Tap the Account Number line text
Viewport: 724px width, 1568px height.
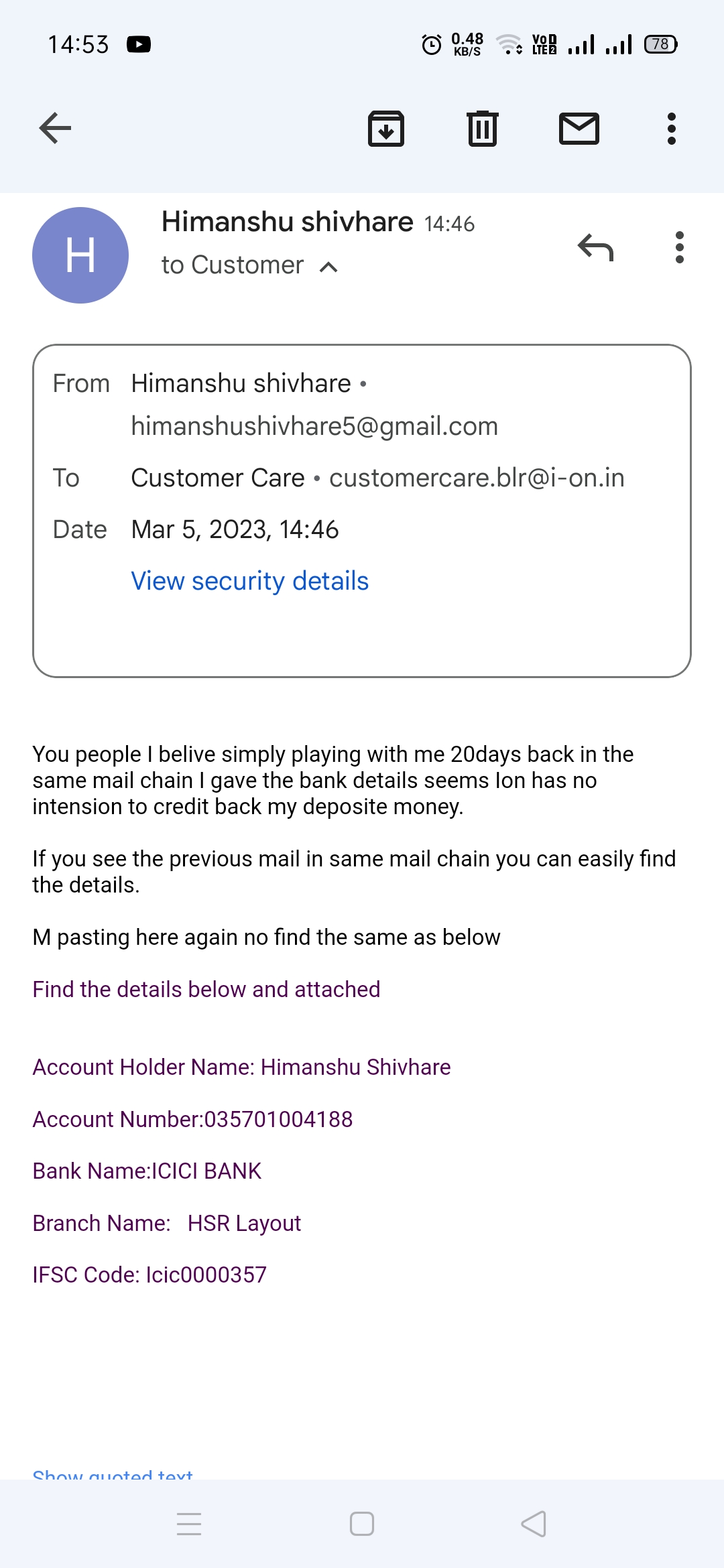click(192, 1119)
